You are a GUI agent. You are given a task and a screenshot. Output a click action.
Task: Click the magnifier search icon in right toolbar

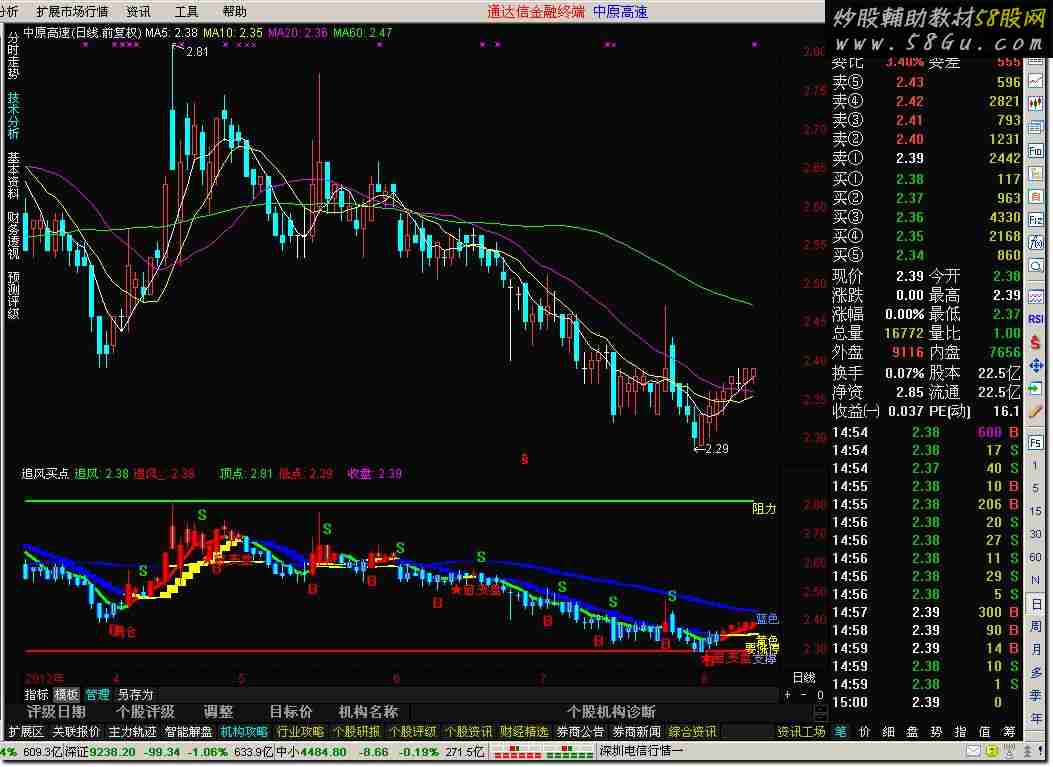[x=1035, y=266]
